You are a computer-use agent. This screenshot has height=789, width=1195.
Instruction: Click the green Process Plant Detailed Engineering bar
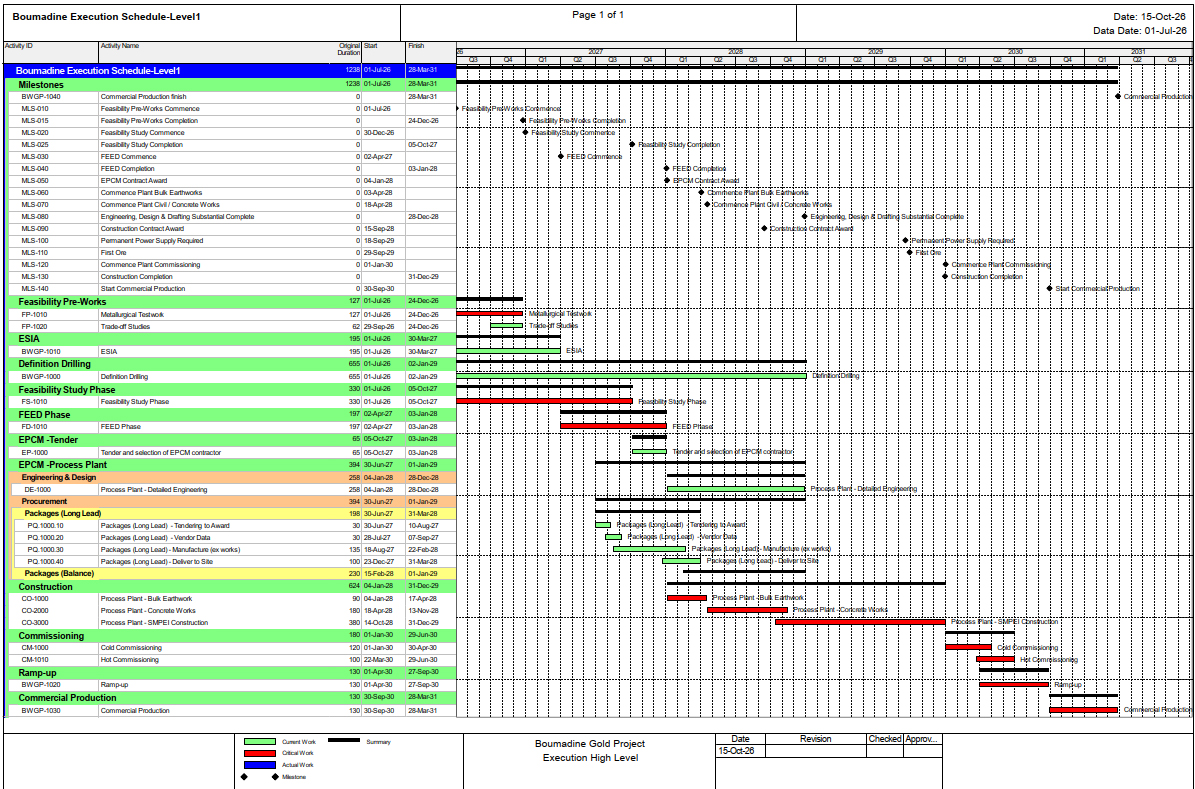coord(736,489)
